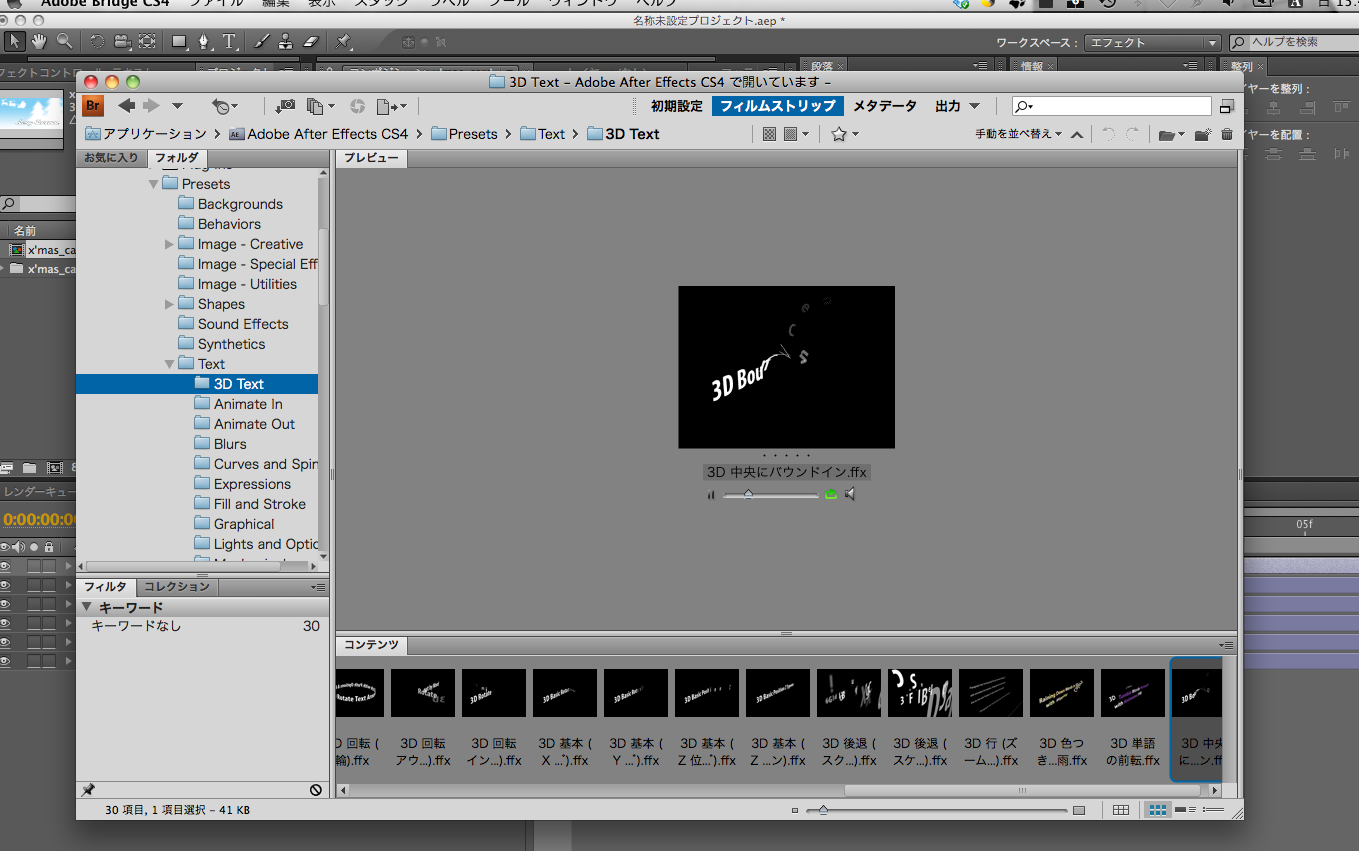This screenshot has height=851, width=1359.
Task: Go back with Bridge's back arrow
Action: (x=127, y=105)
